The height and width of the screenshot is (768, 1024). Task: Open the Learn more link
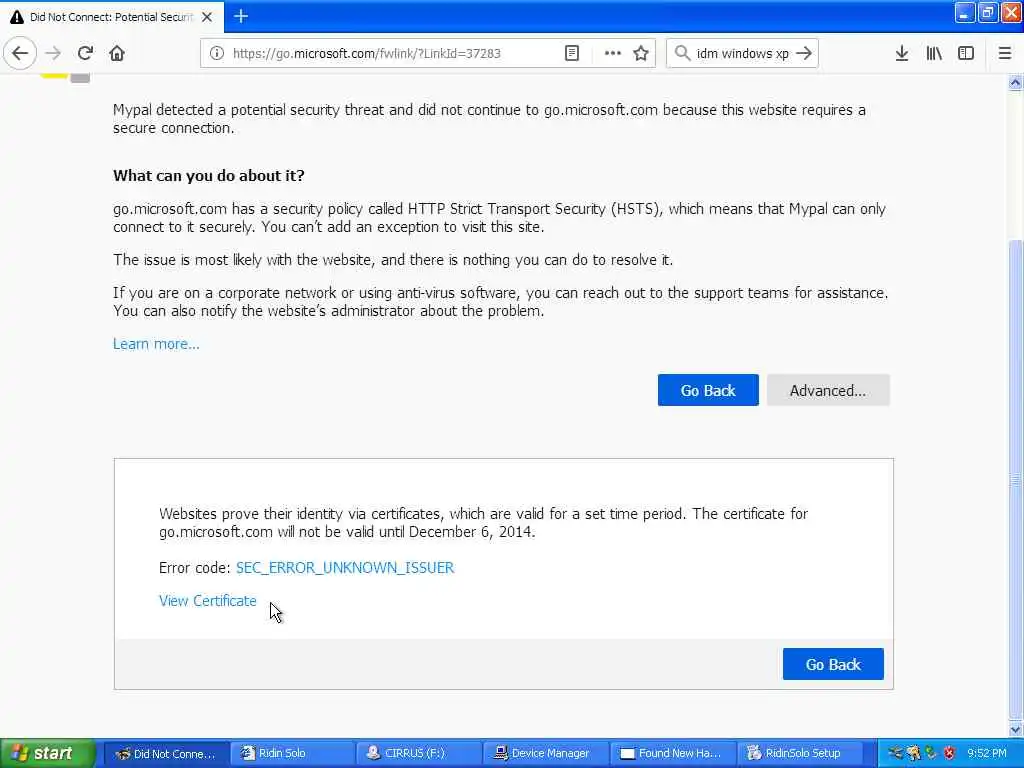click(x=156, y=344)
